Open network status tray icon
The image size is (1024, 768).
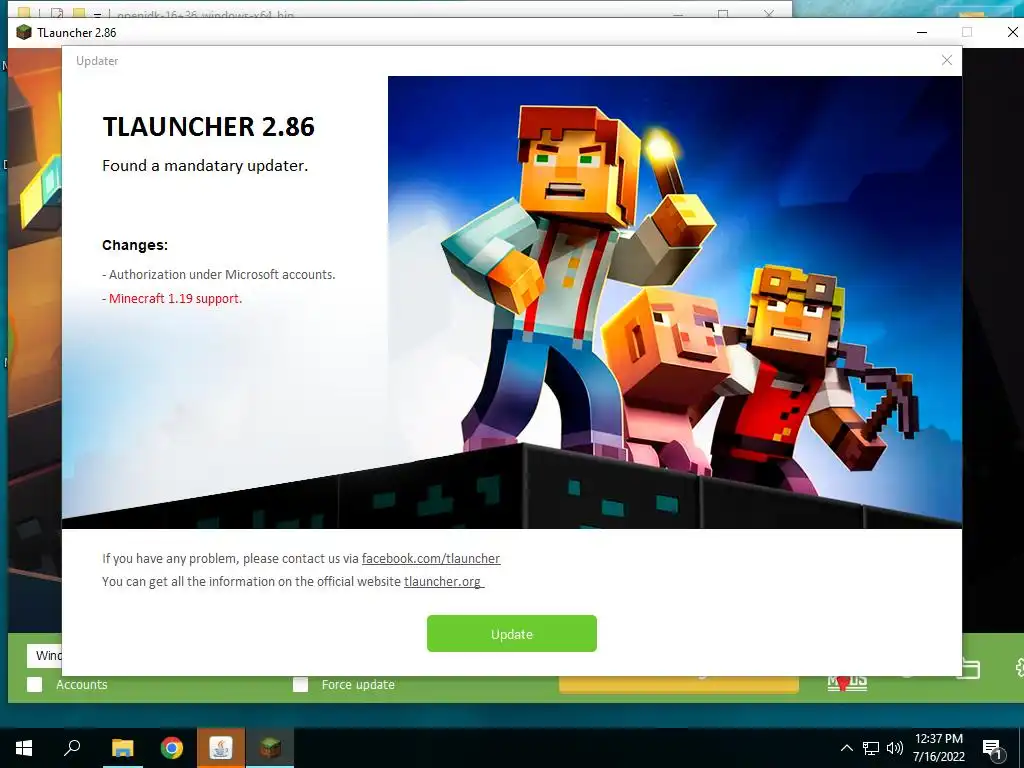click(871, 748)
